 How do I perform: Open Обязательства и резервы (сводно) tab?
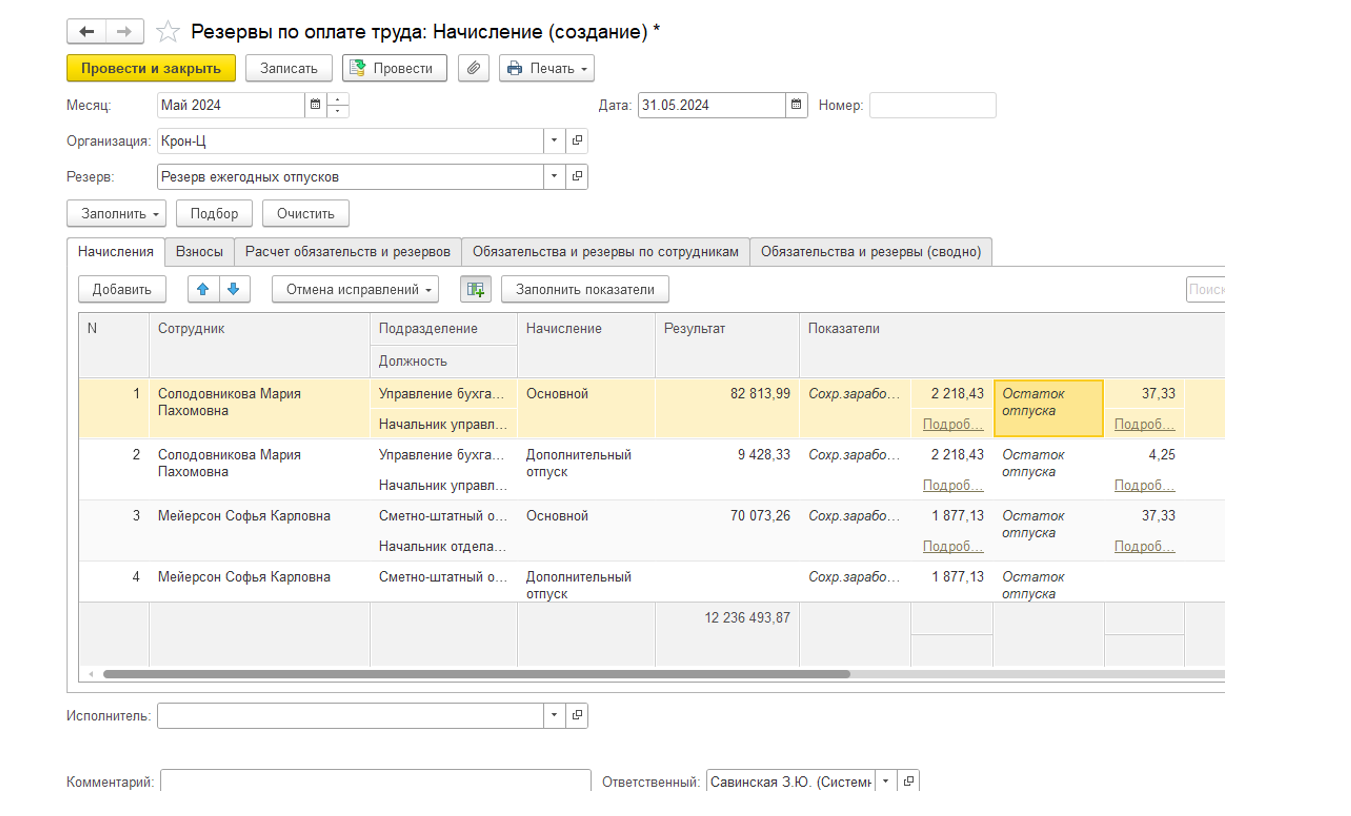pos(871,252)
